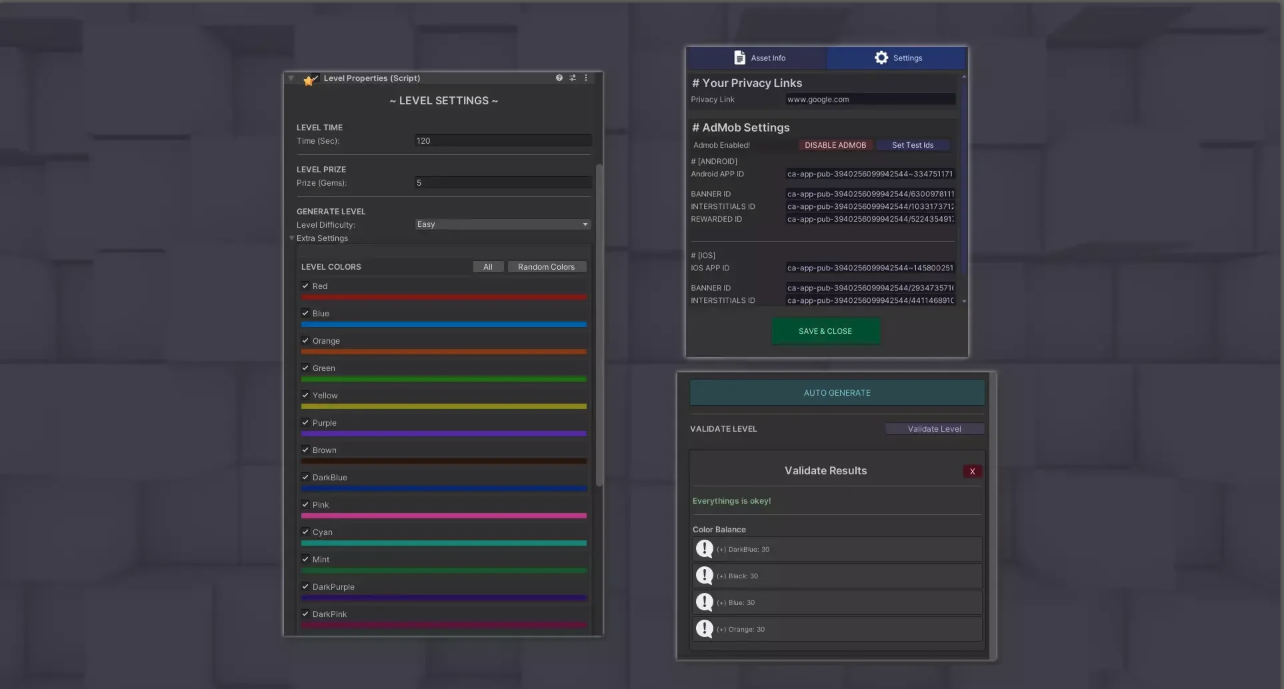Click the DISABLE ADMOB button

(x=835, y=145)
